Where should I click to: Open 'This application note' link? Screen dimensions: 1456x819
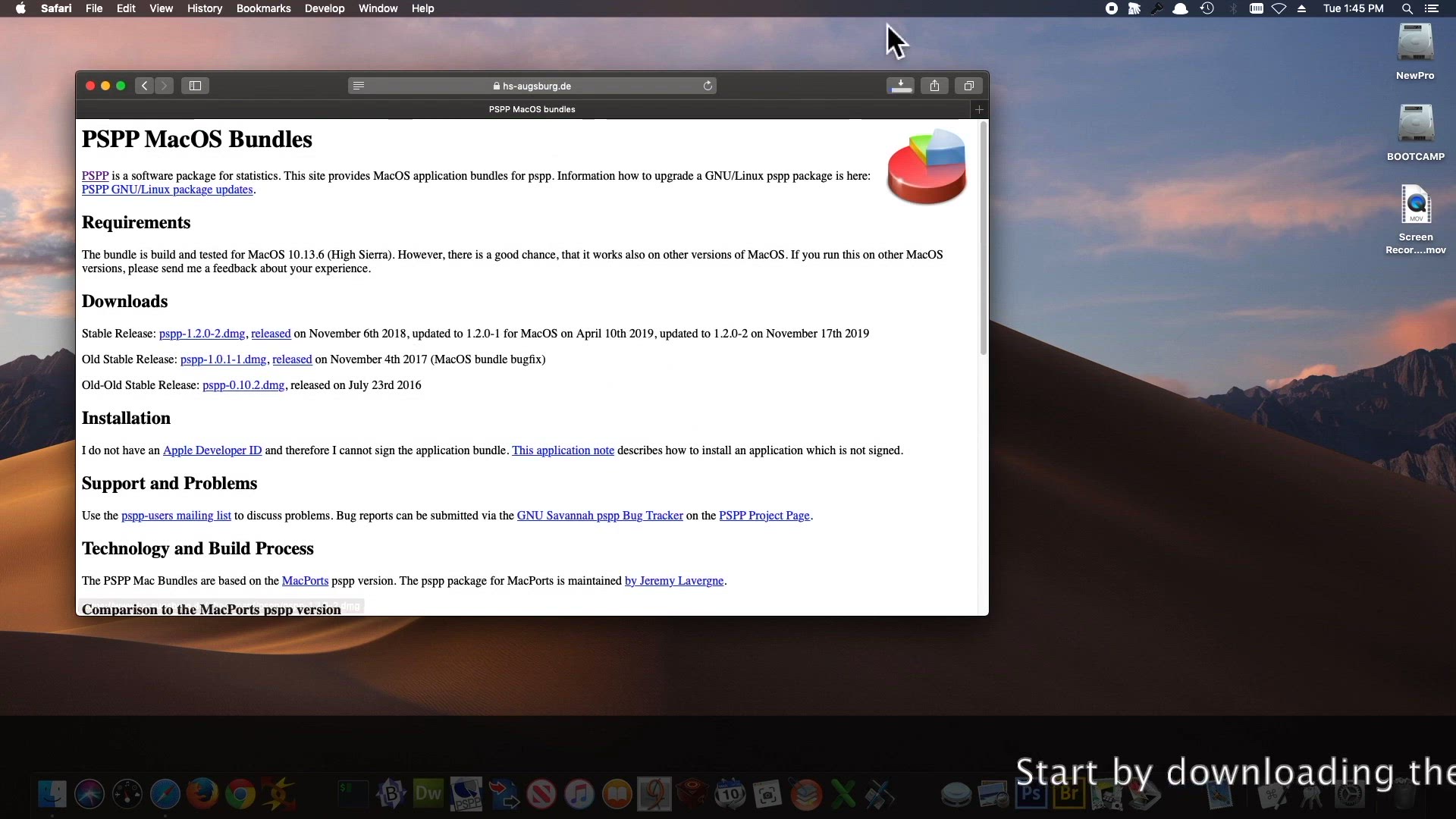563,450
